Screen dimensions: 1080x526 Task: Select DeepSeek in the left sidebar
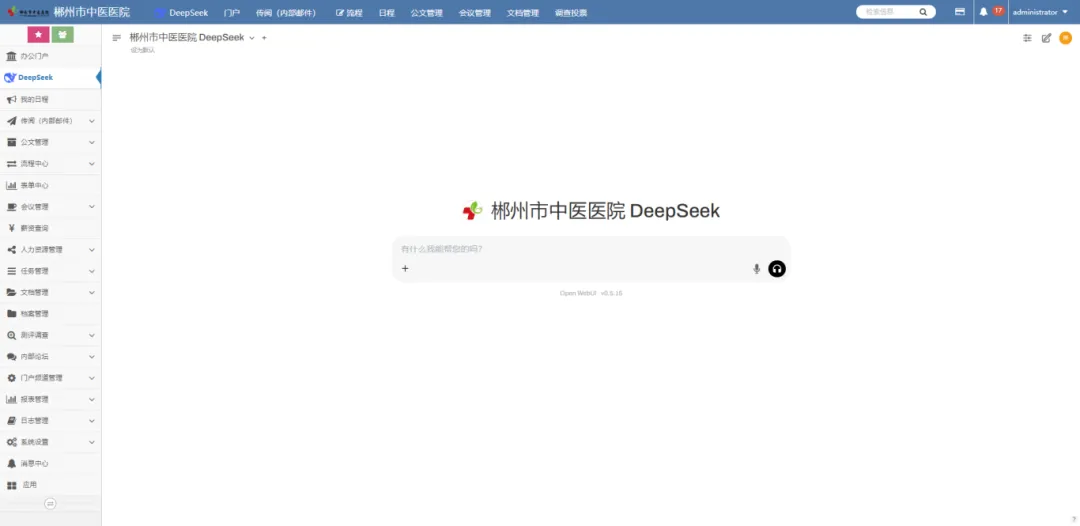click(x=50, y=78)
